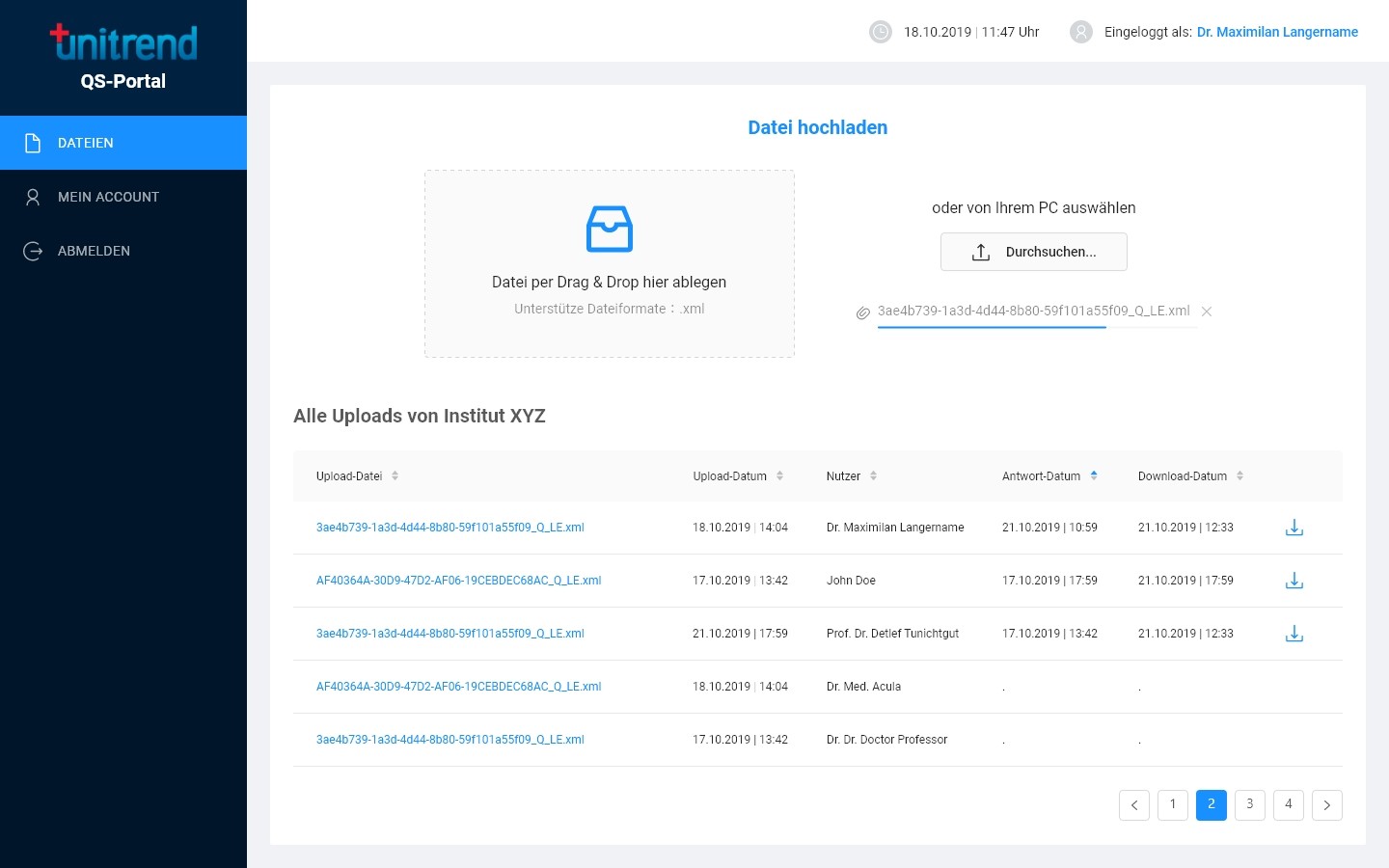Click download icon in John Doe row
The image size is (1389, 868).
pyautogui.click(x=1294, y=581)
